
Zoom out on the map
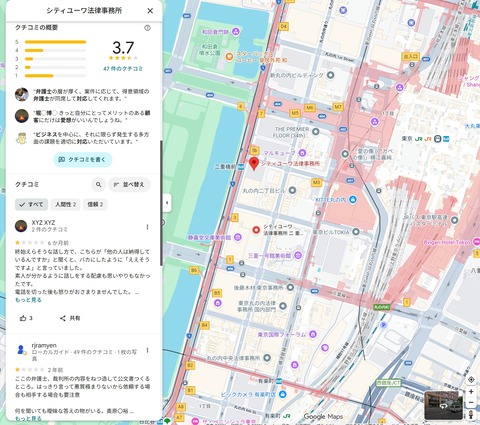471,403
